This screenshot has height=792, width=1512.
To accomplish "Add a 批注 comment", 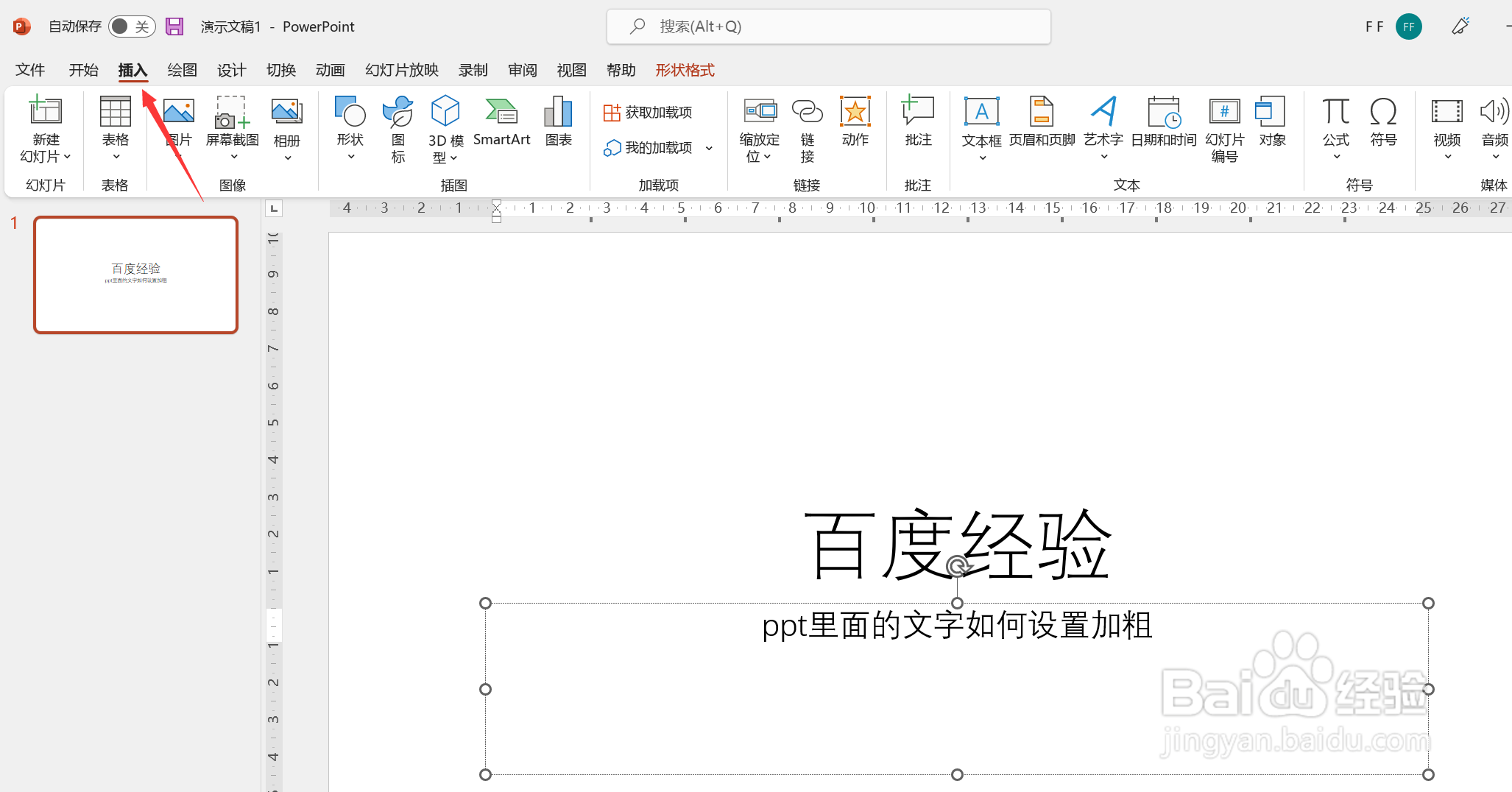I will coord(918,121).
